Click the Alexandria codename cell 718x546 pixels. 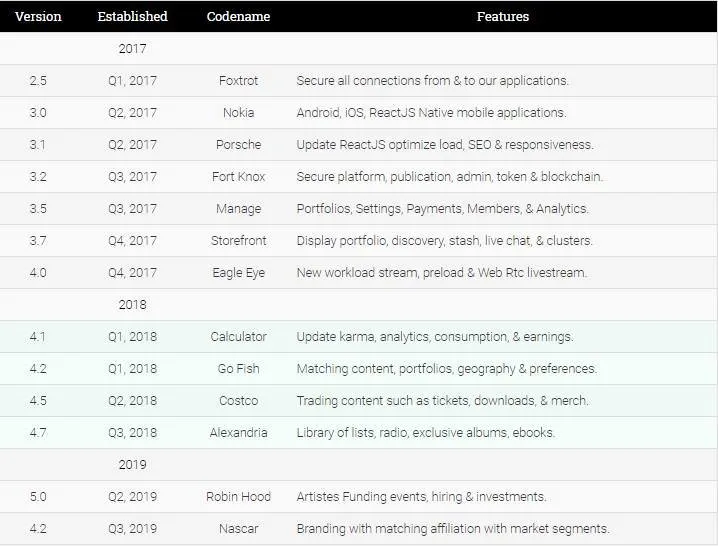238,433
